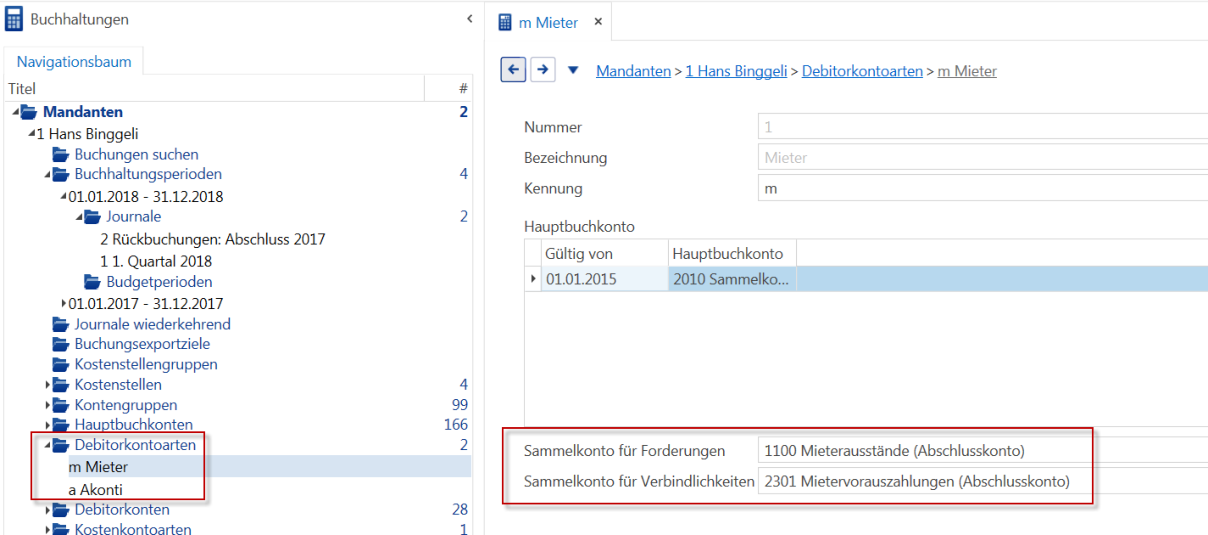Collapse the Debitorkontoarten node
This screenshot has width=1208, height=535.
pyautogui.click(x=48, y=445)
